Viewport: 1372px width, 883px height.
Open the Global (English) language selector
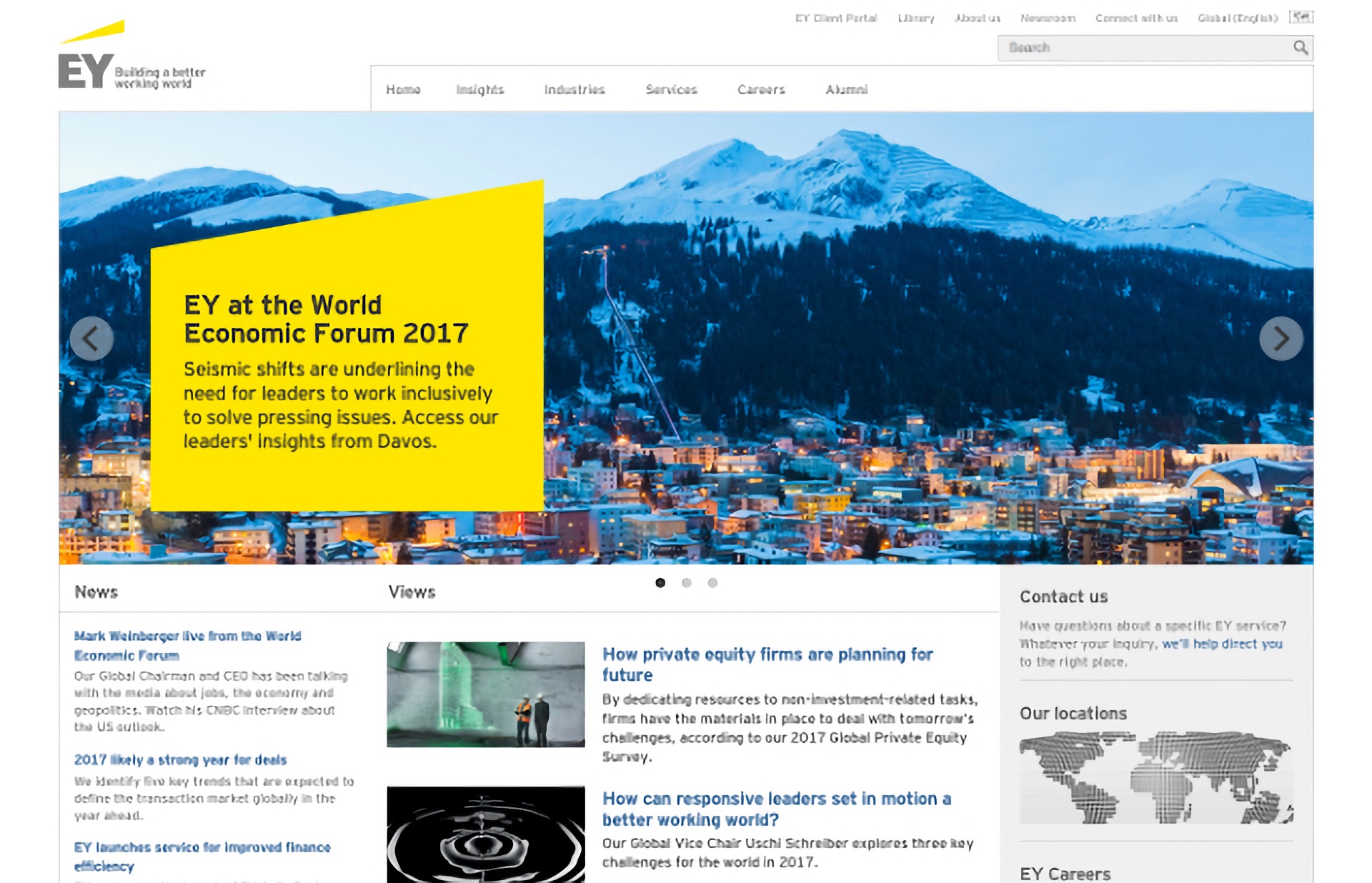tap(1238, 18)
